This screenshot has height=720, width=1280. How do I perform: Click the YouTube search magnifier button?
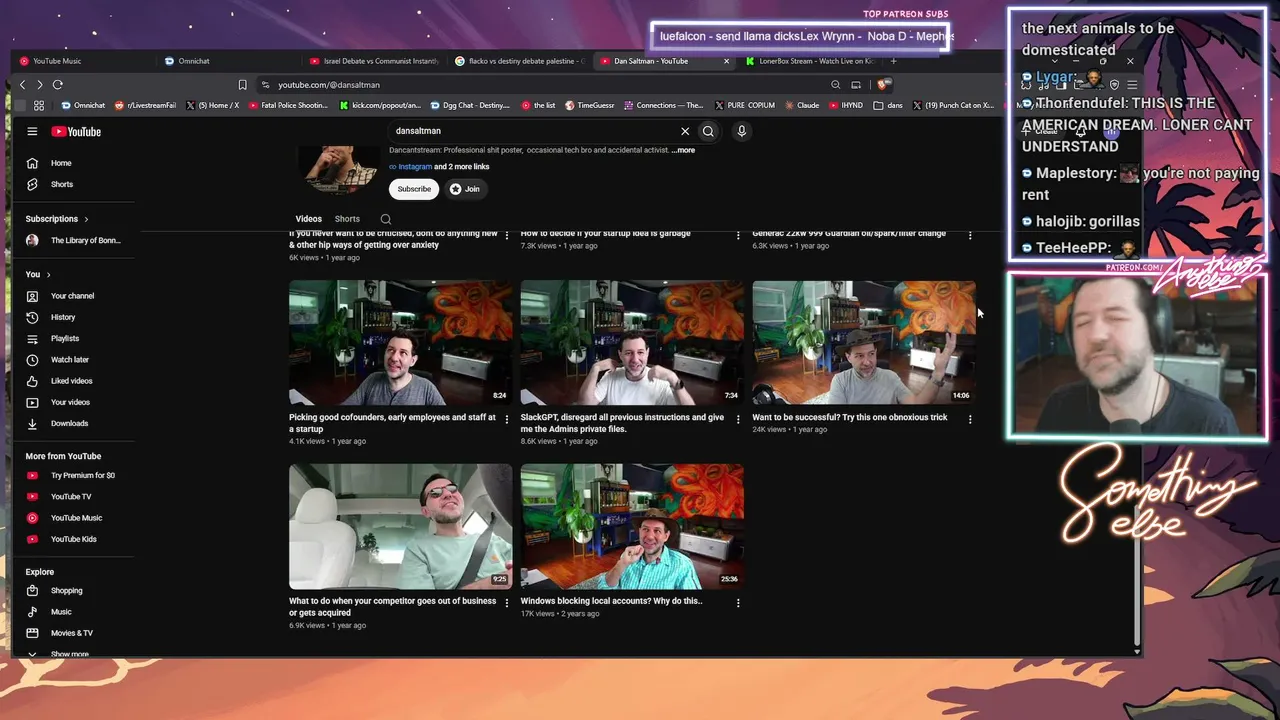(x=708, y=131)
